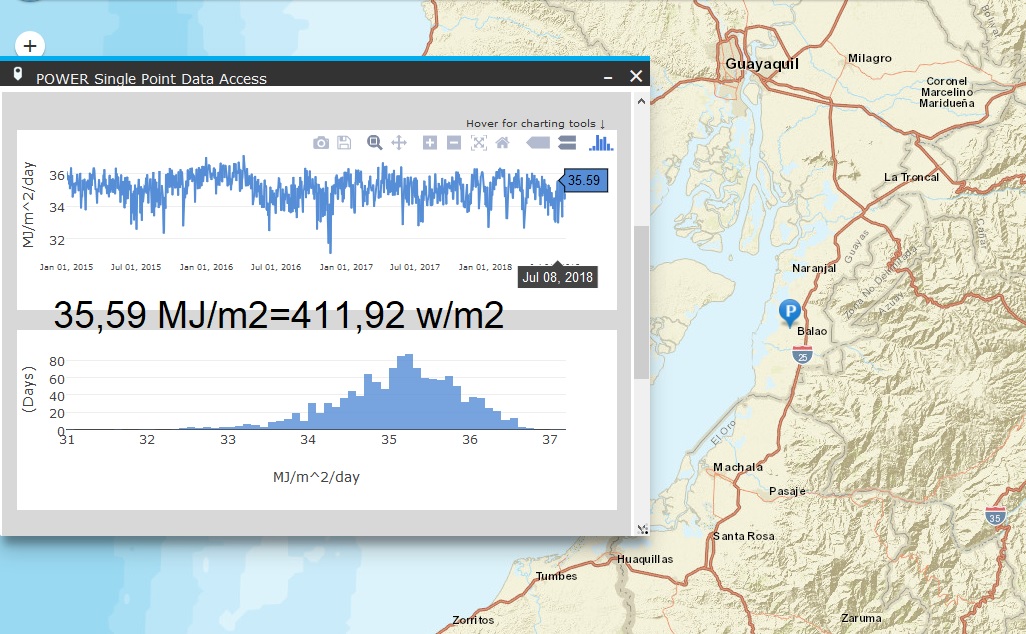The image size is (1026, 634).
Task: Click the save/edit floppy disk icon
Action: click(344, 143)
